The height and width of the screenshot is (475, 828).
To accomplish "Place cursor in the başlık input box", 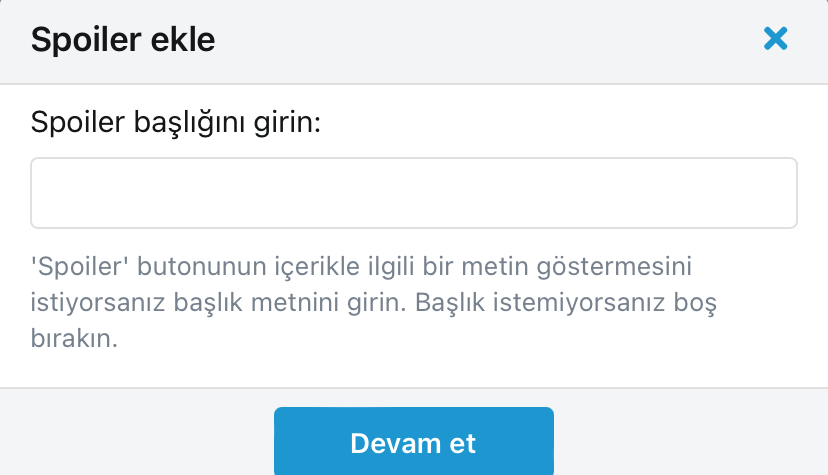I will pyautogui.click(x=413, y=193).
